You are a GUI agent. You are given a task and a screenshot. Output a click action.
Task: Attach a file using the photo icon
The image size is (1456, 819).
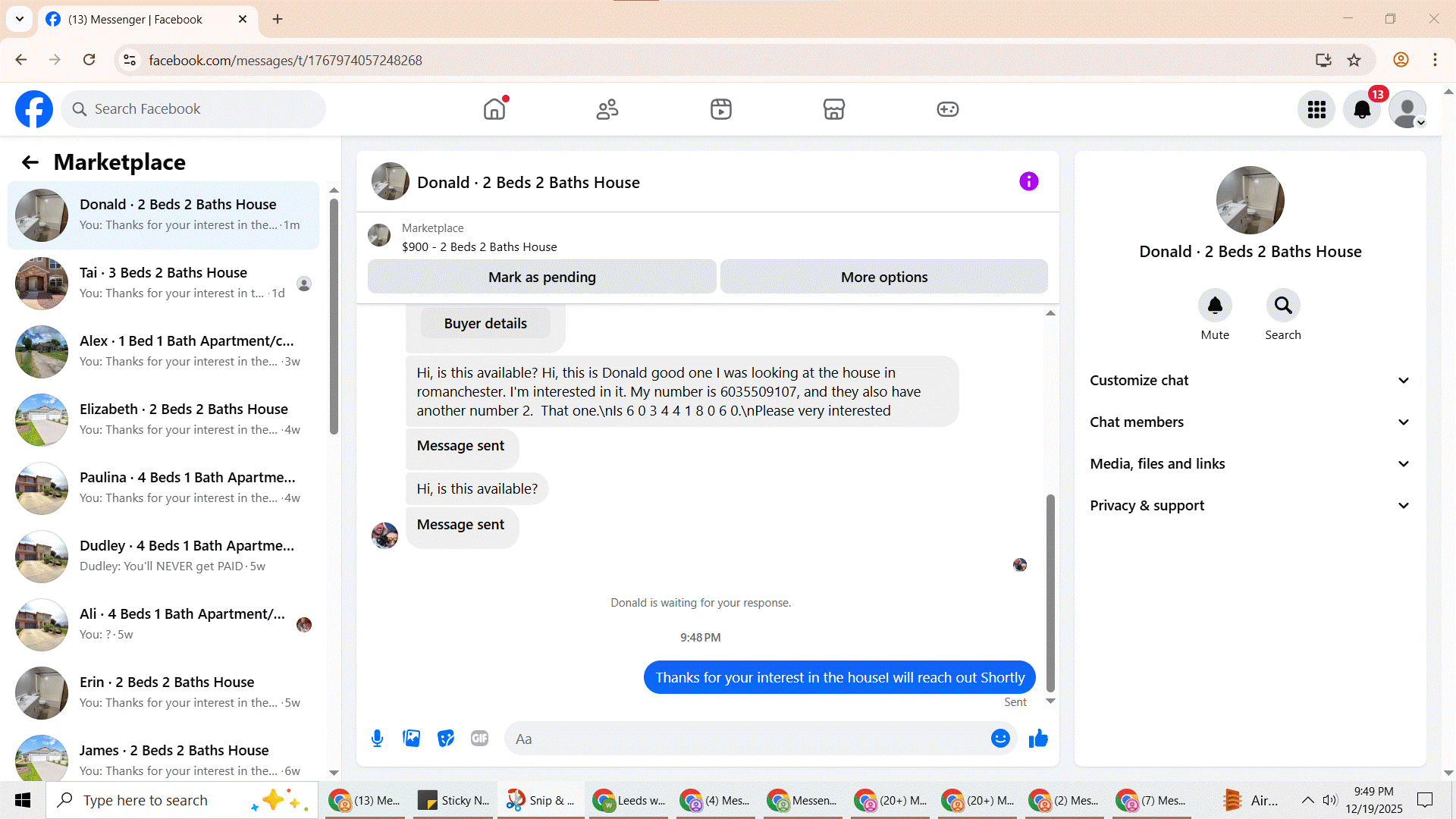tap(411, 739)
